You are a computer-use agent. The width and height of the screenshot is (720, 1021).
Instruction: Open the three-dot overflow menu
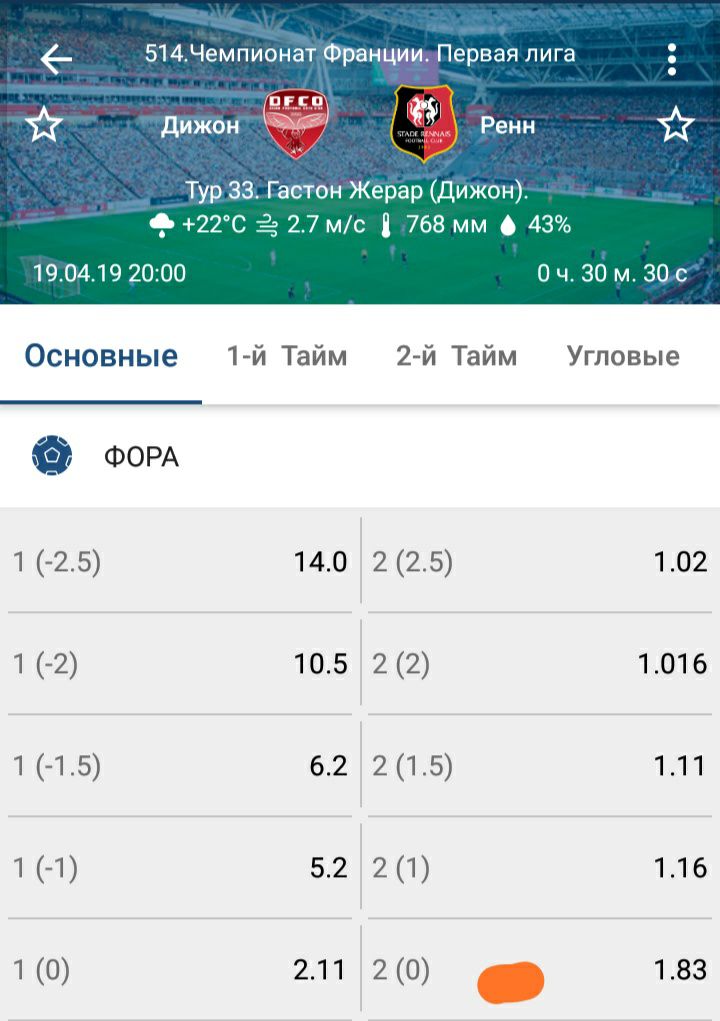click(x=673, y=59)
